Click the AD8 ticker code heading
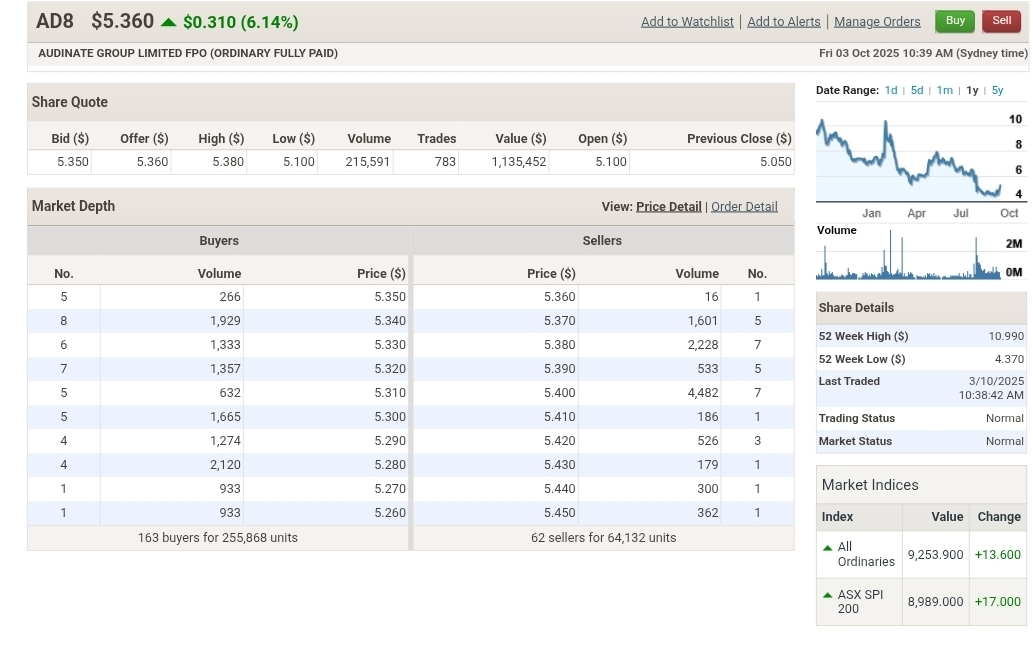 55,21
